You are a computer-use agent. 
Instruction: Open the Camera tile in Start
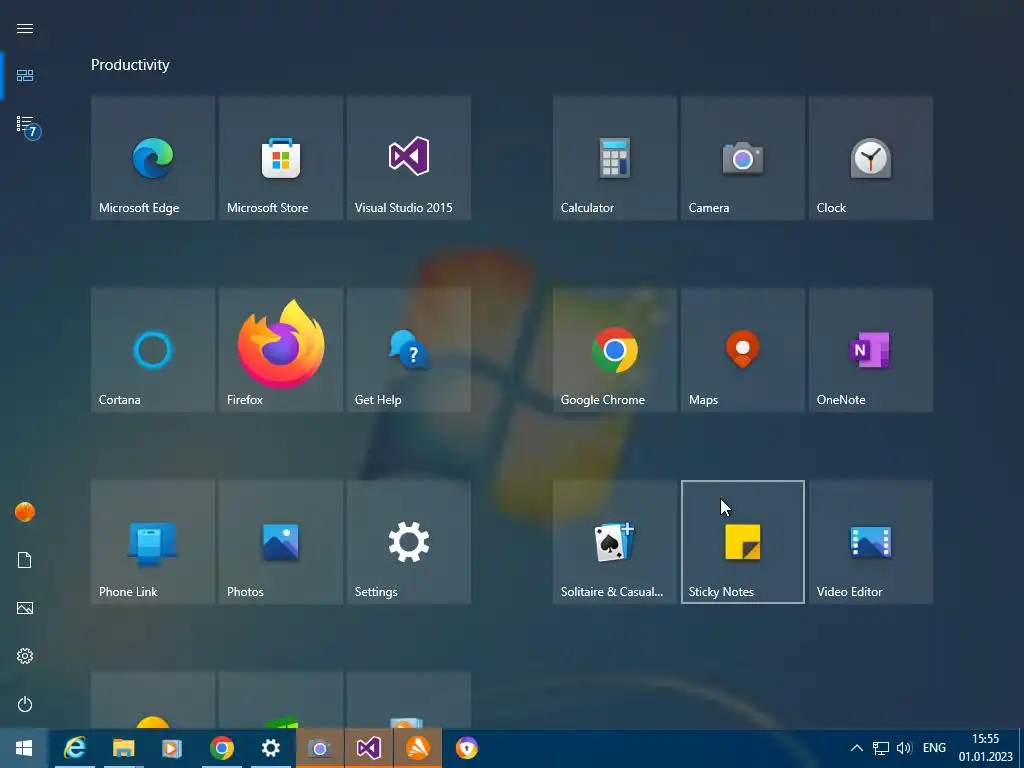743,158
